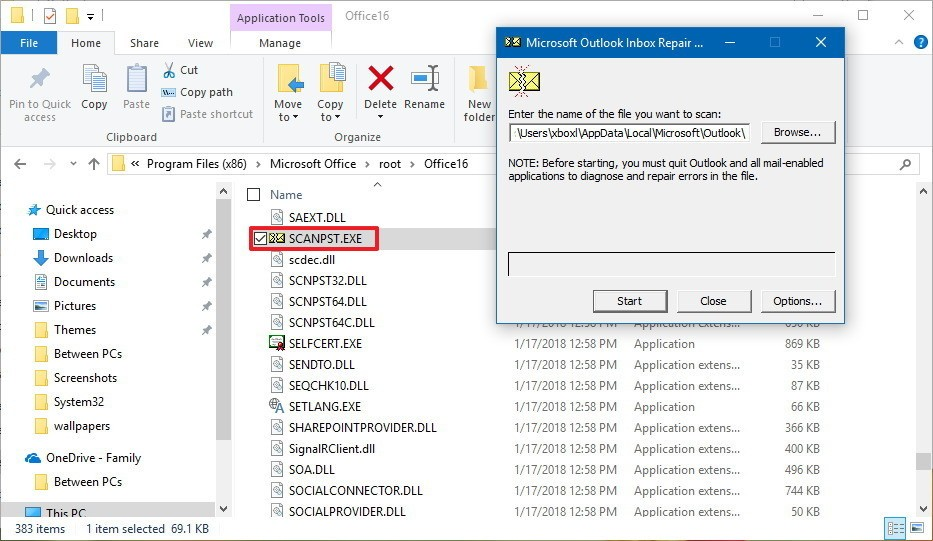This screenshot has width=933, height=541.
Task: Open Desktop in the navigation pane
Action: (x=75, y=234)
